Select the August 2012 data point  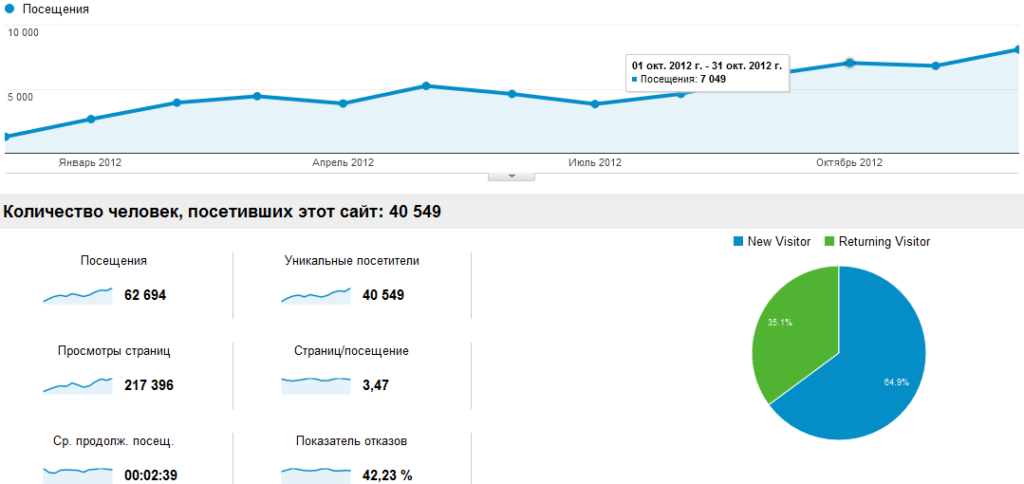[x=680, y=93]
